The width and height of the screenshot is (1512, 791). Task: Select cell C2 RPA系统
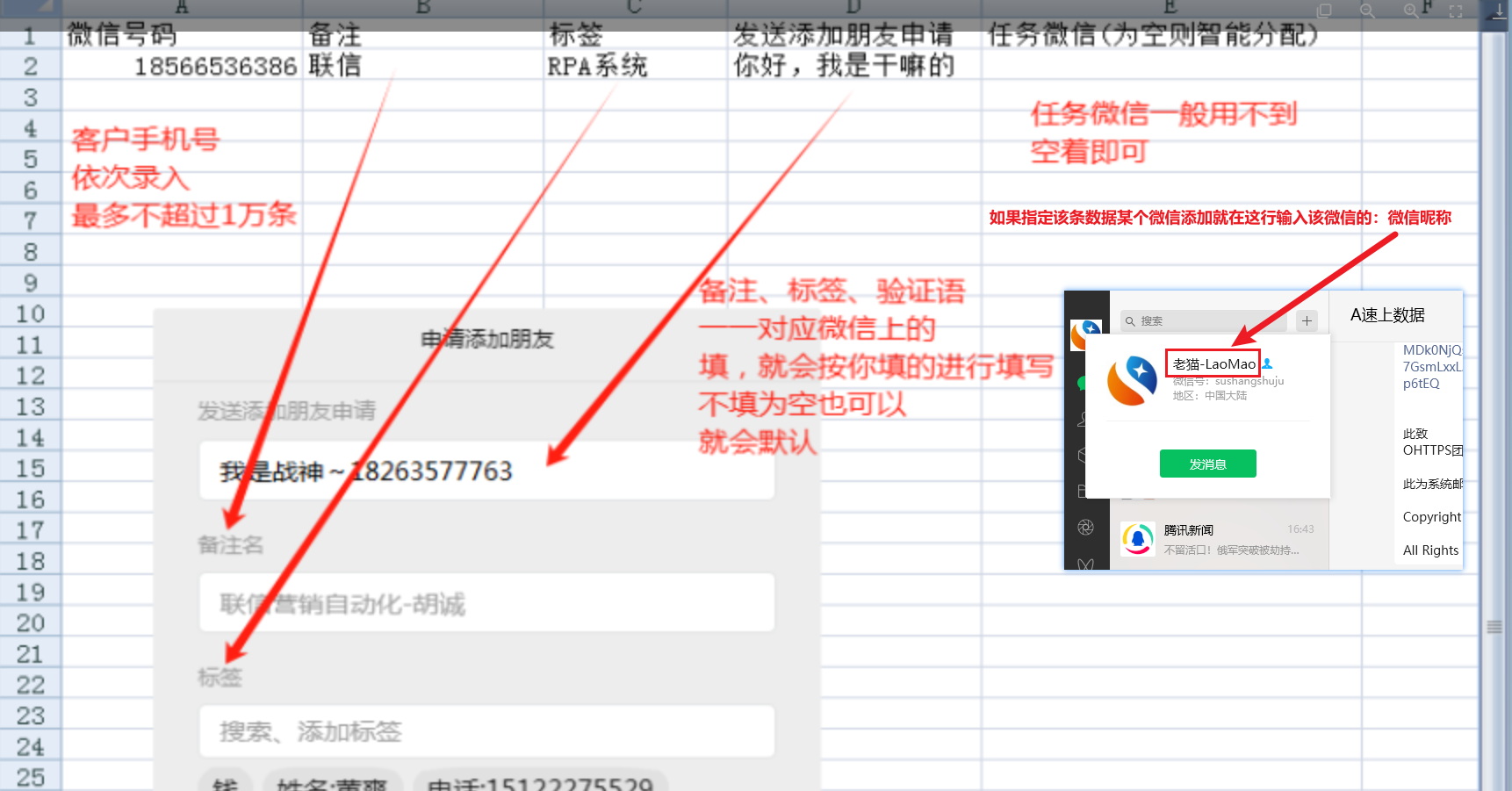tap(636, 66)
